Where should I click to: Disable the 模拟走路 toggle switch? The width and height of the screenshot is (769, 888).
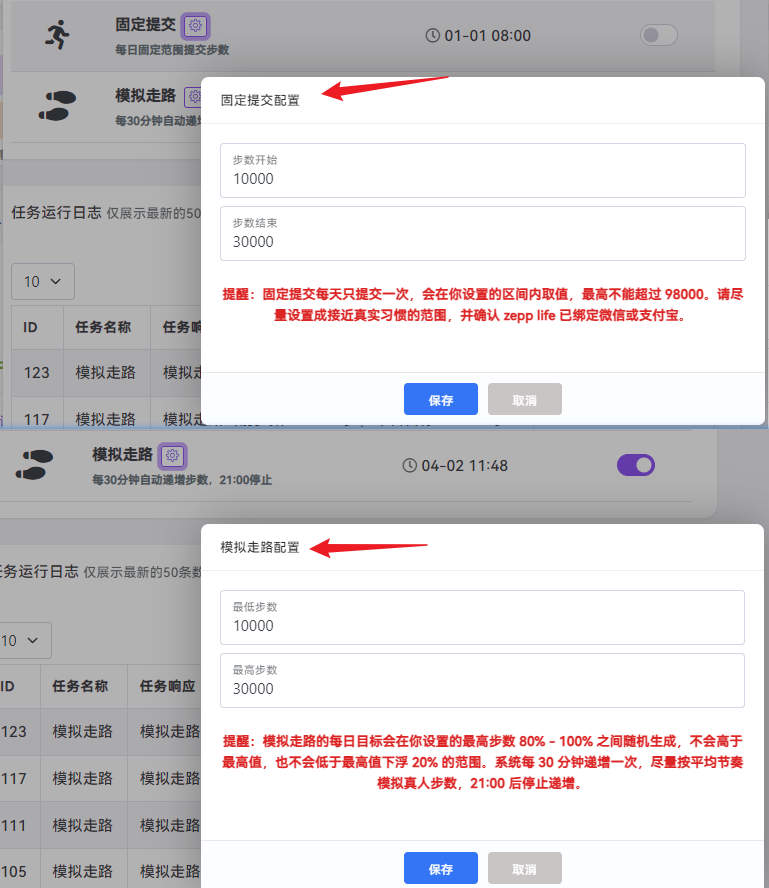[636, 465]
